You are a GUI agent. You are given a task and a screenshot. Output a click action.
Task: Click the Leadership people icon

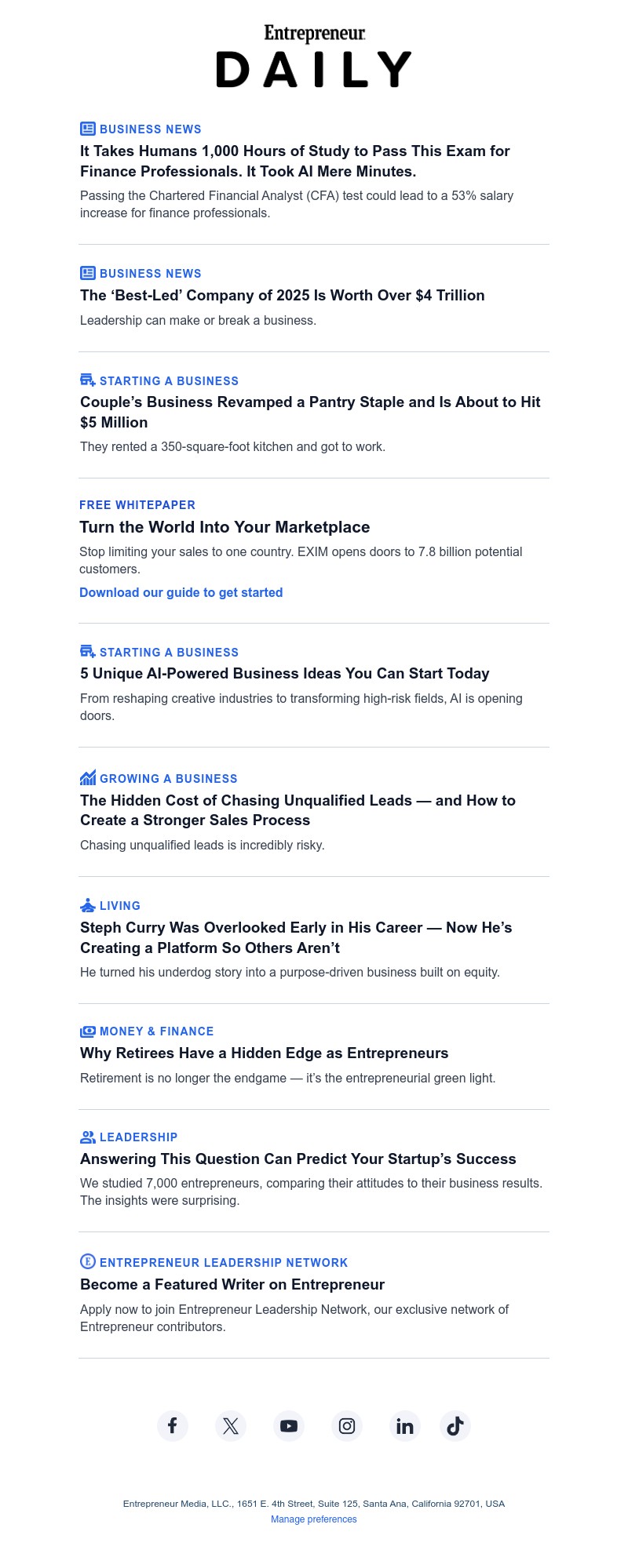[88, 1137]
